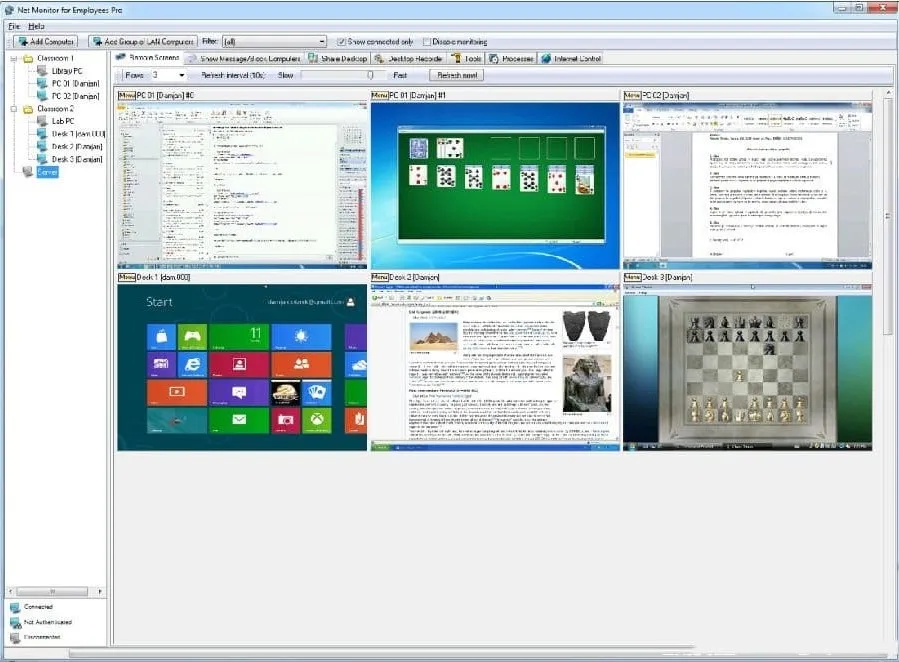Screen dimensions: 899x662
Task: Open the Rows count dropdown
Action: click(181, 75)
